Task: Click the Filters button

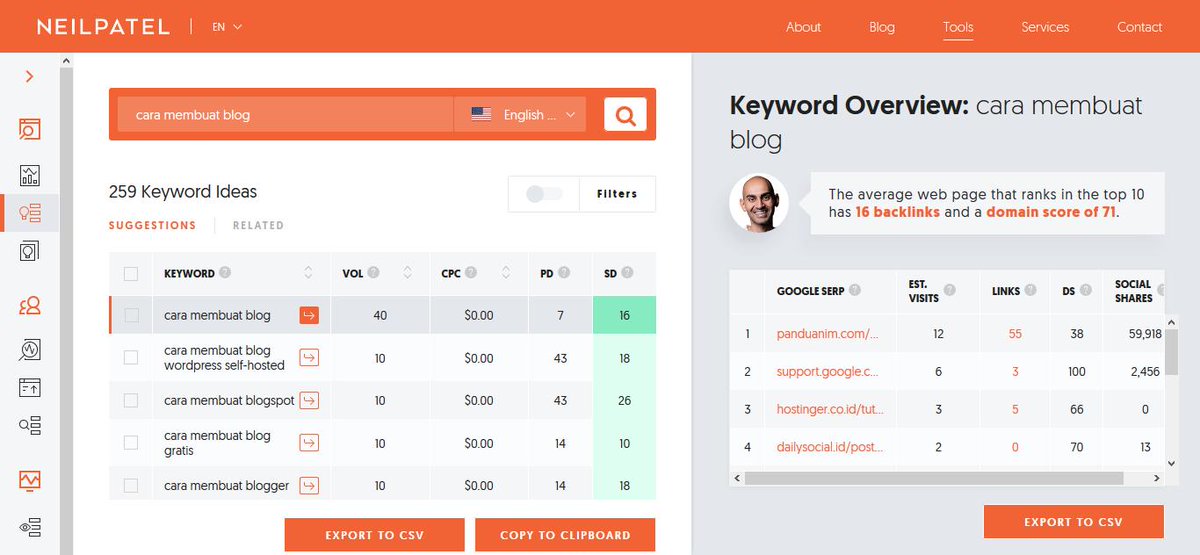Action: pos(617,194)
